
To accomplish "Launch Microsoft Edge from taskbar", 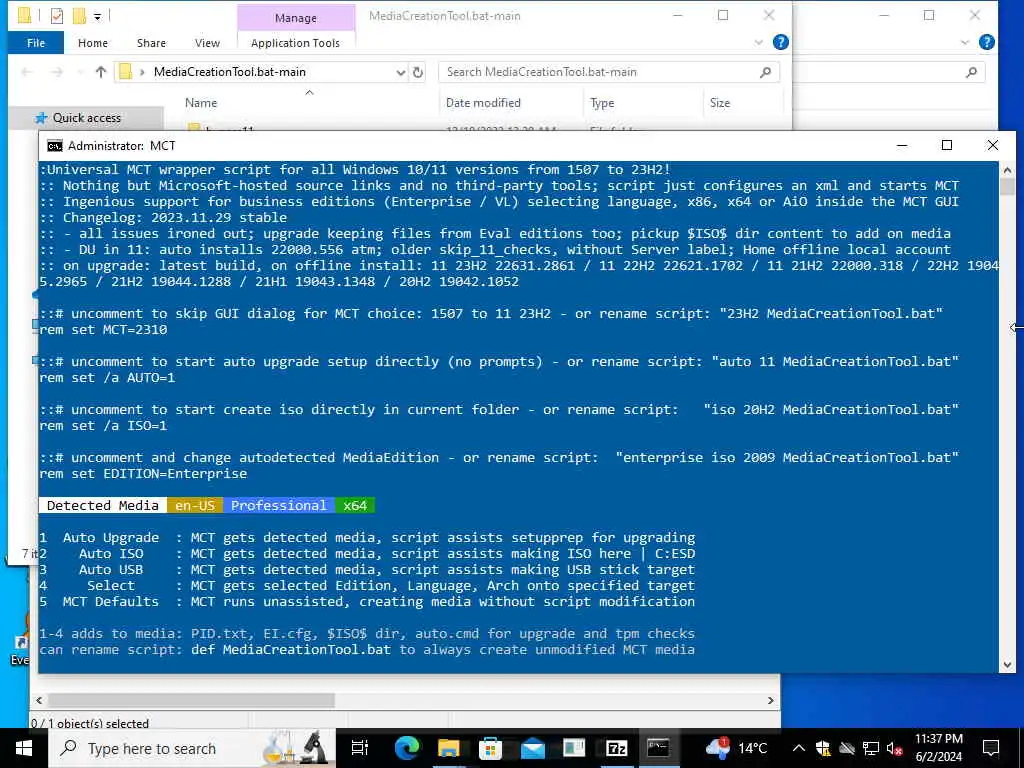I will (x=407, y=748).
